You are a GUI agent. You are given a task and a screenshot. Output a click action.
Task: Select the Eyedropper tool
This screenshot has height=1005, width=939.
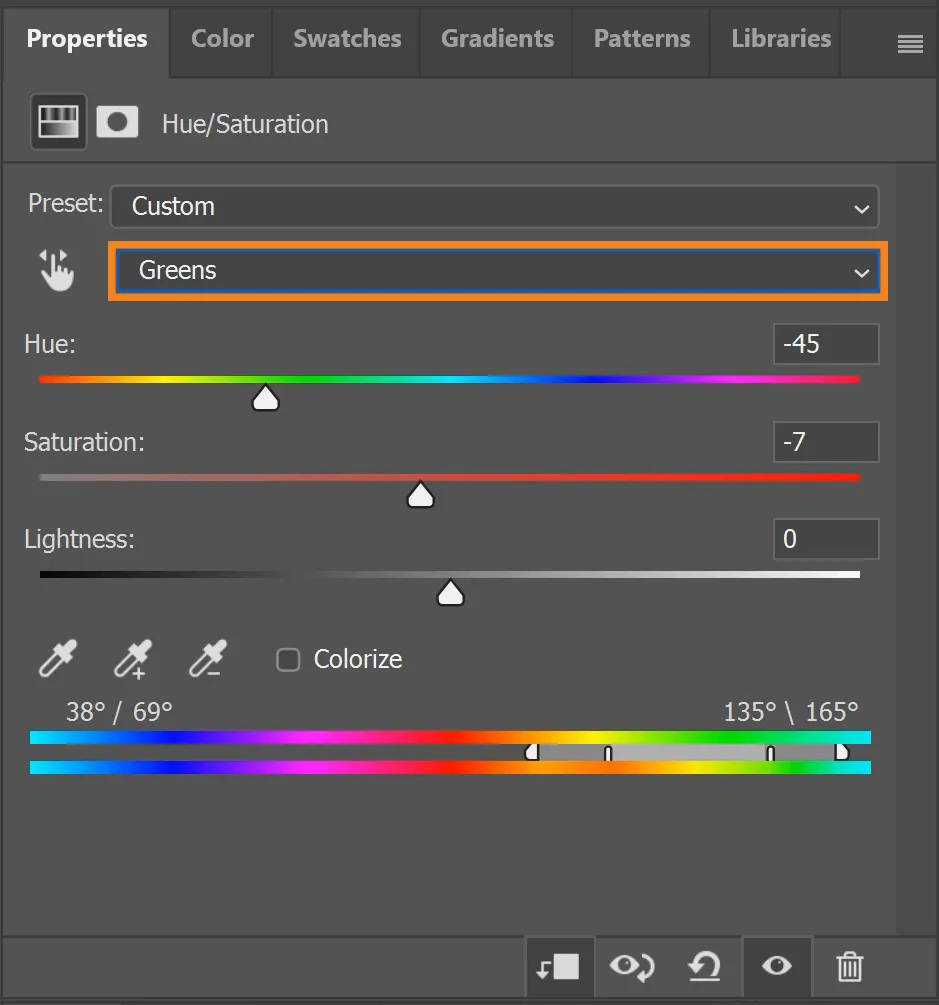coord(58,660)
